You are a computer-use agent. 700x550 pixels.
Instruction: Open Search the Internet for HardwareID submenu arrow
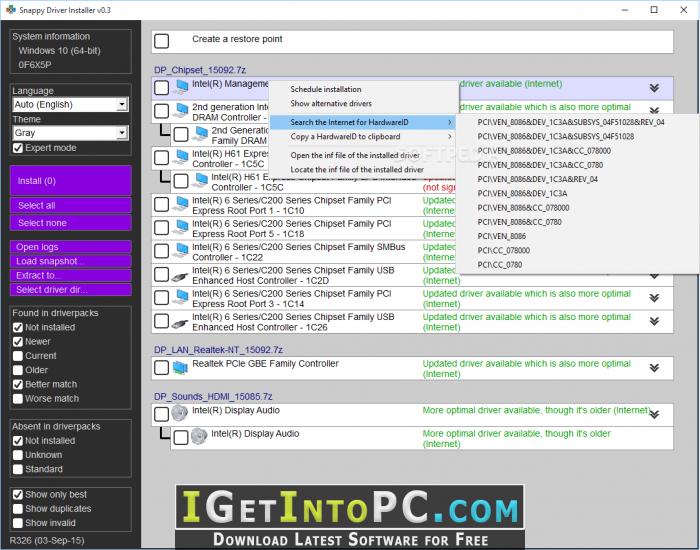450,122
